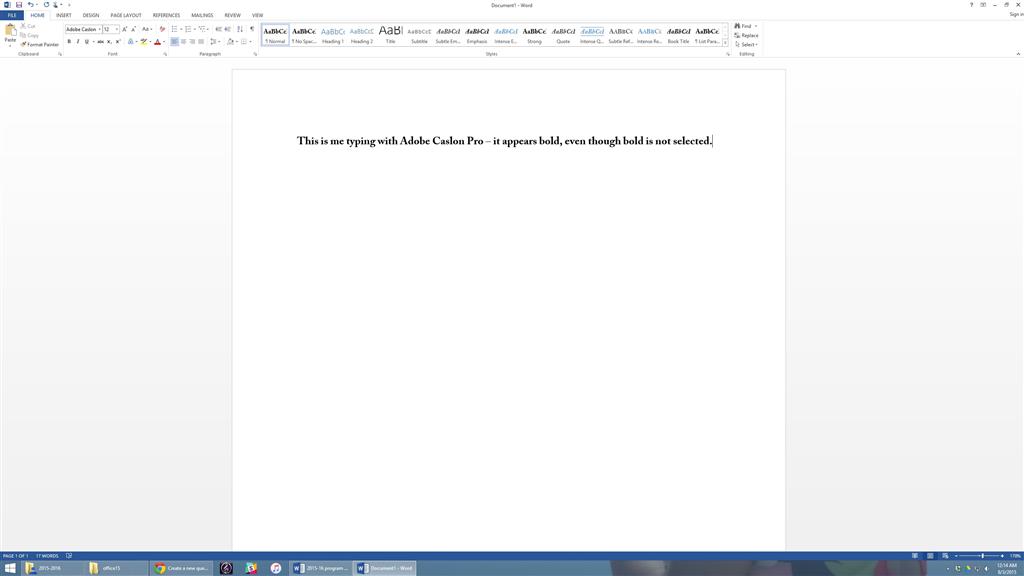Increase font size with Grow Font icon
The width and height of the screenshot is (1024, 576).
[124, 29]
